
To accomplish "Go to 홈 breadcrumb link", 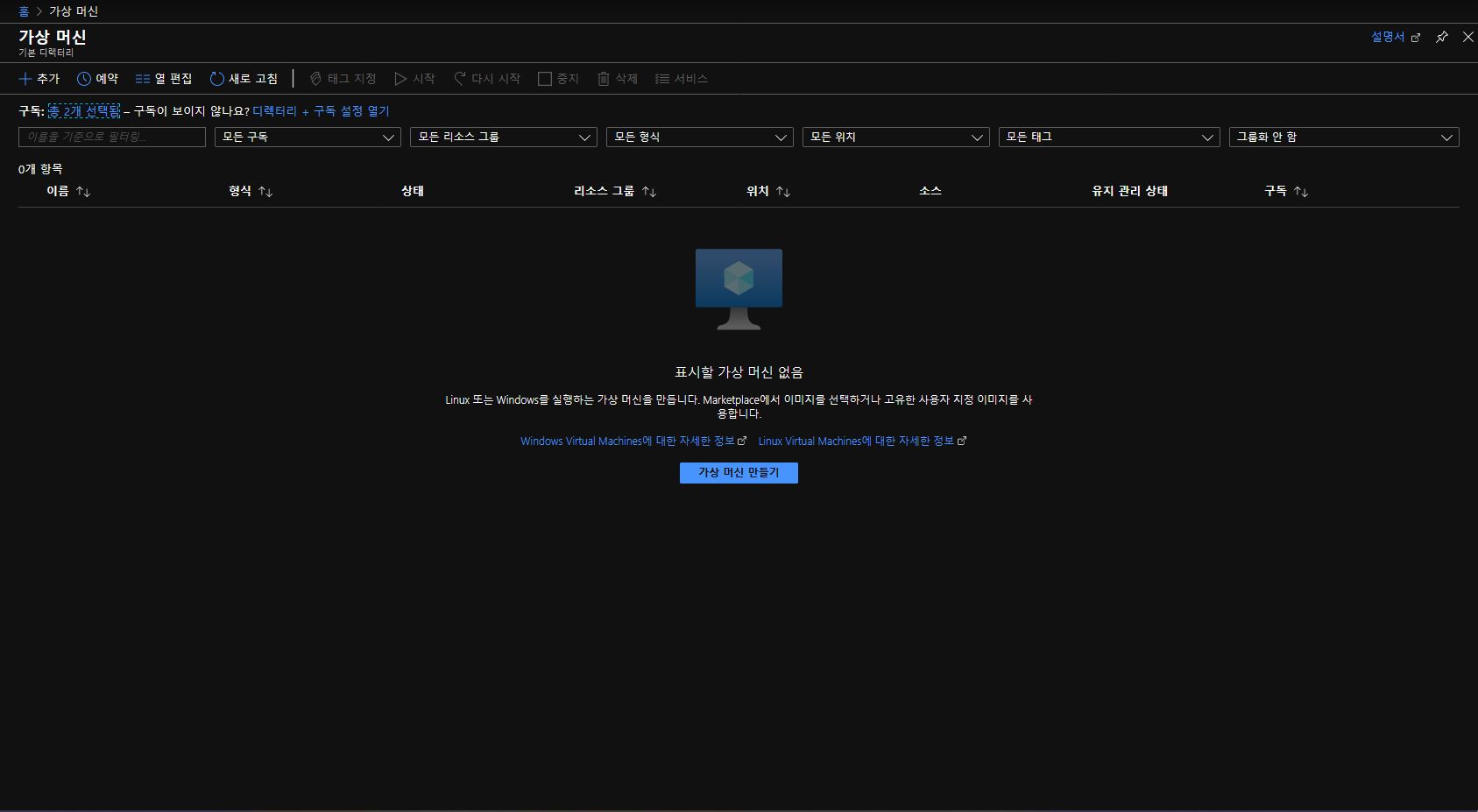I will (x=24, y=11).
